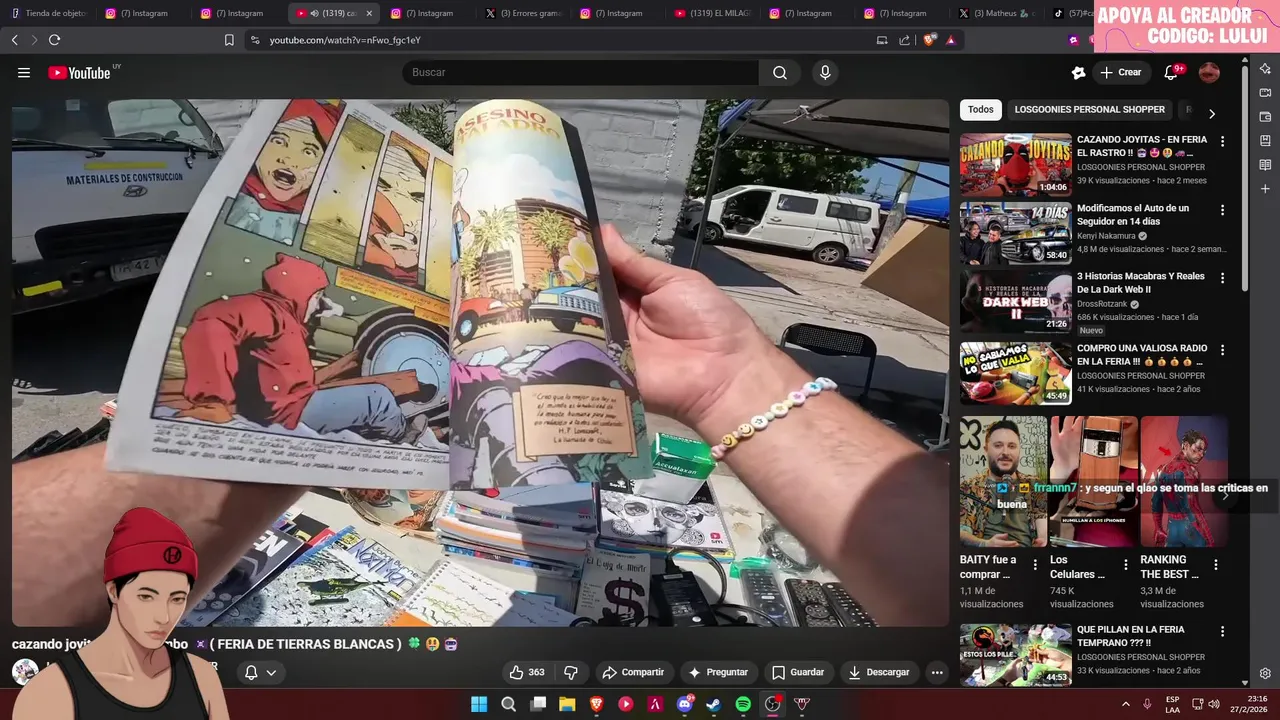
Task: Open Leo AI in Brave sidebar
Action: (x=1265, y=69)
